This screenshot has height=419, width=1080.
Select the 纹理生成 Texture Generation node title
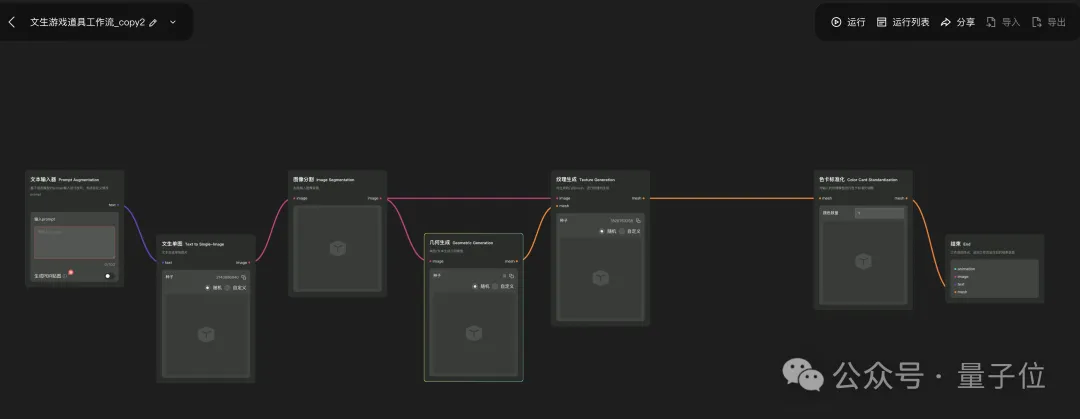point(585,179)
